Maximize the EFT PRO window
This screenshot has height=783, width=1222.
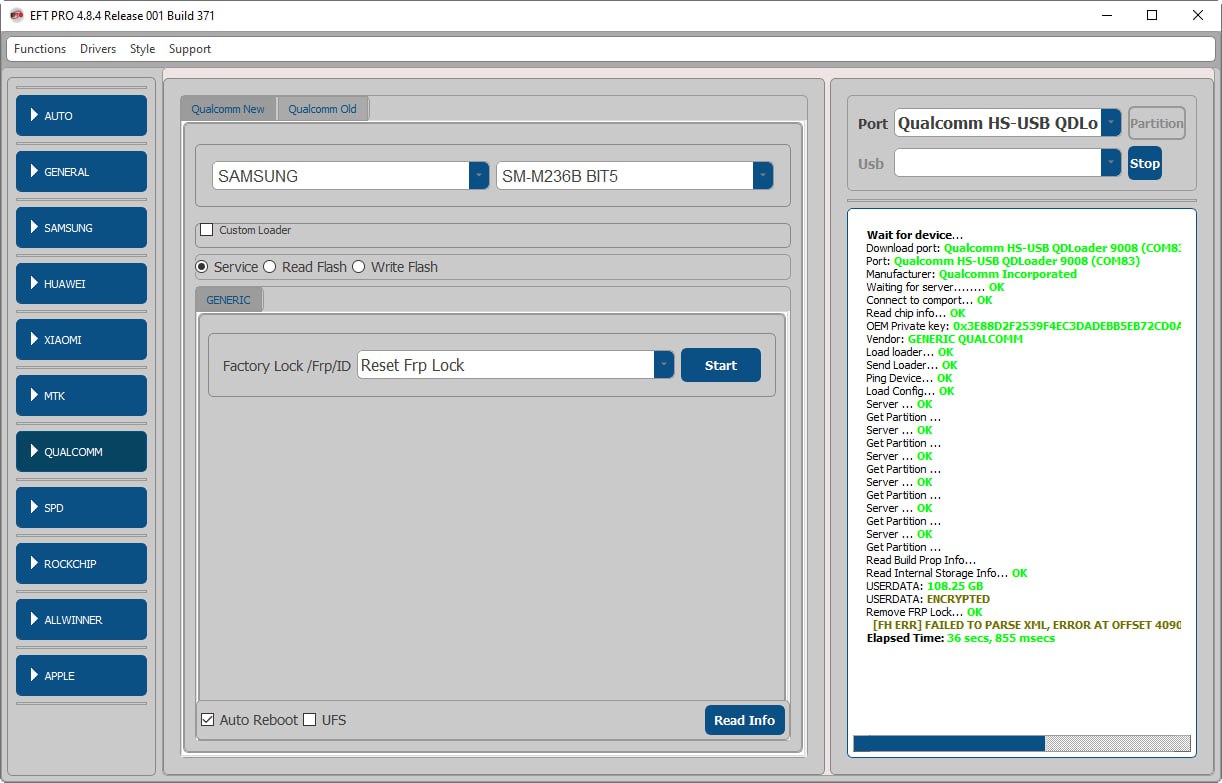[1152, 16]
